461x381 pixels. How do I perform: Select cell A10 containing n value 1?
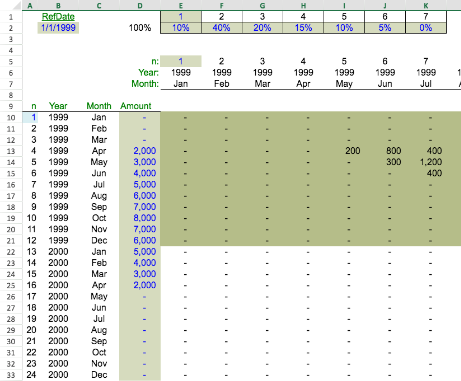(x=30, y=117)
